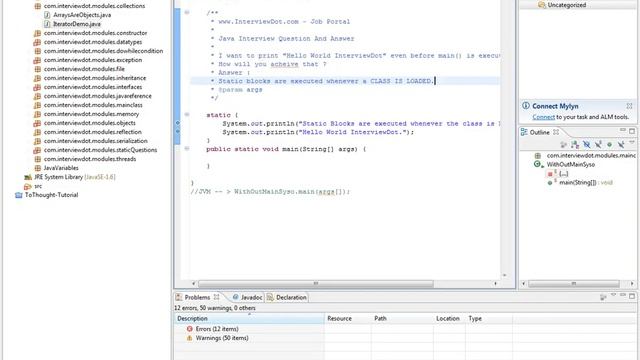
Task: Collapse the static block fold in the editor
Action: tap(187, 115)
